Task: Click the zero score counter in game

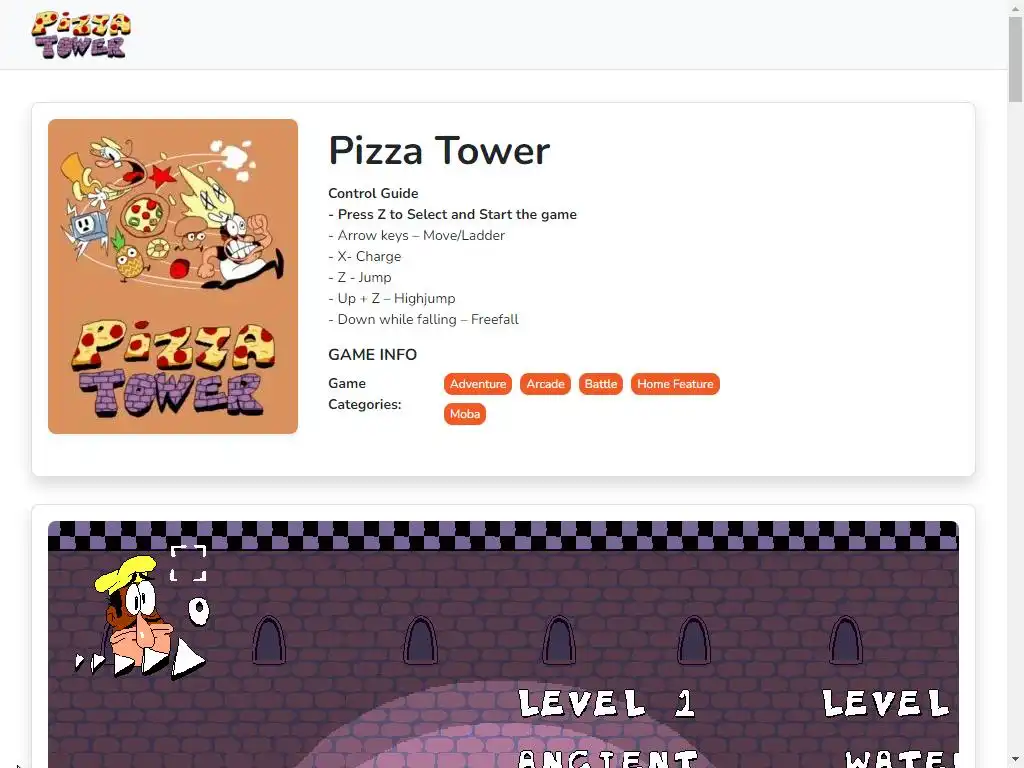Action: click(199, 611)
